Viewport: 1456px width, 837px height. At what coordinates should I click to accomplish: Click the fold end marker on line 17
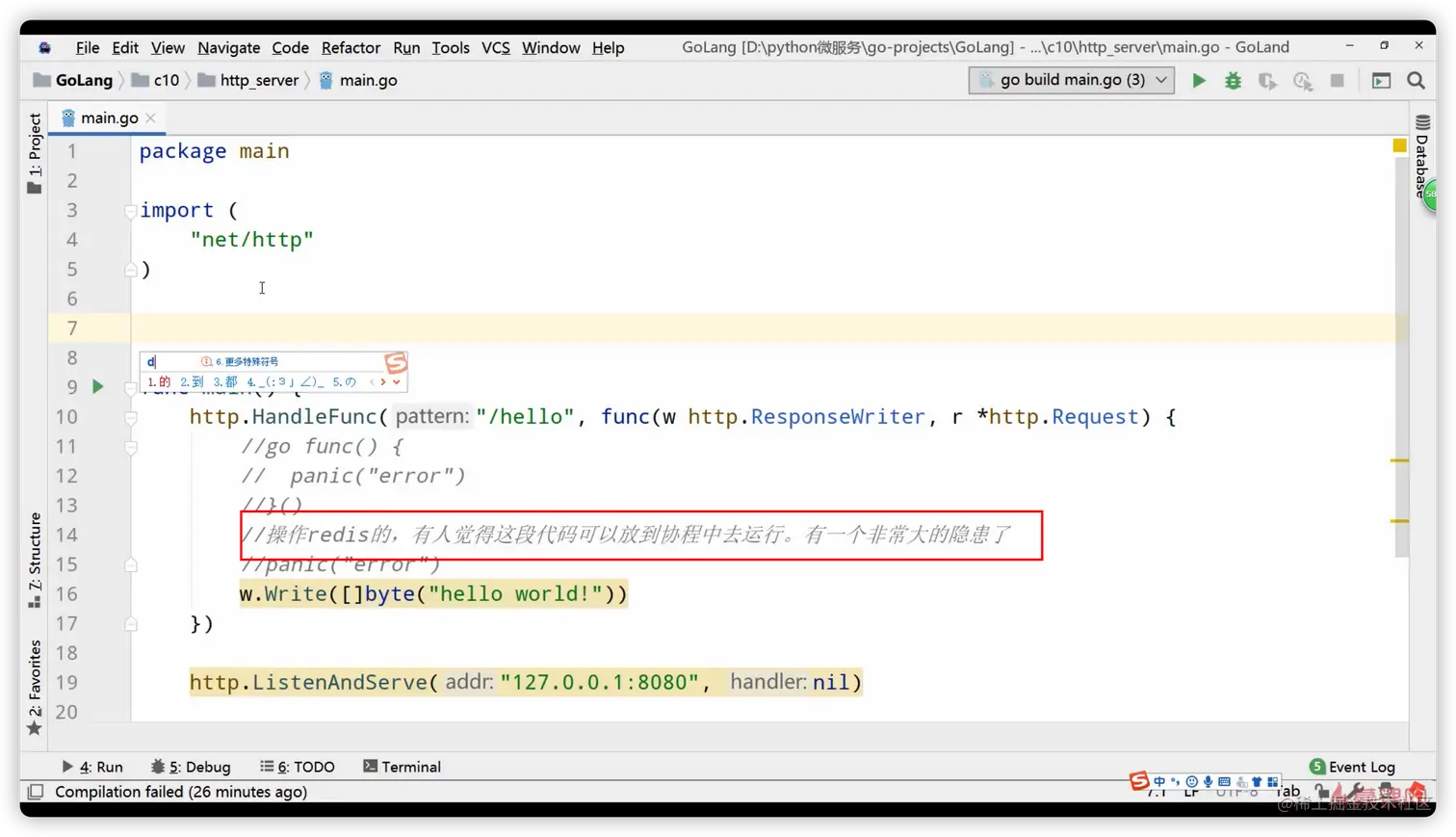pos(130,624)
